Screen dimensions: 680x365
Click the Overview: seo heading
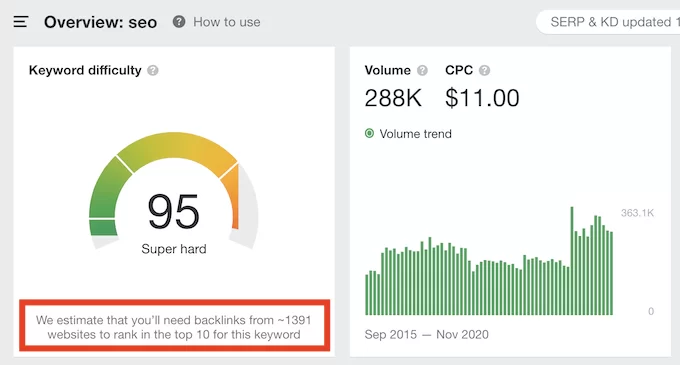pos(101,22)
